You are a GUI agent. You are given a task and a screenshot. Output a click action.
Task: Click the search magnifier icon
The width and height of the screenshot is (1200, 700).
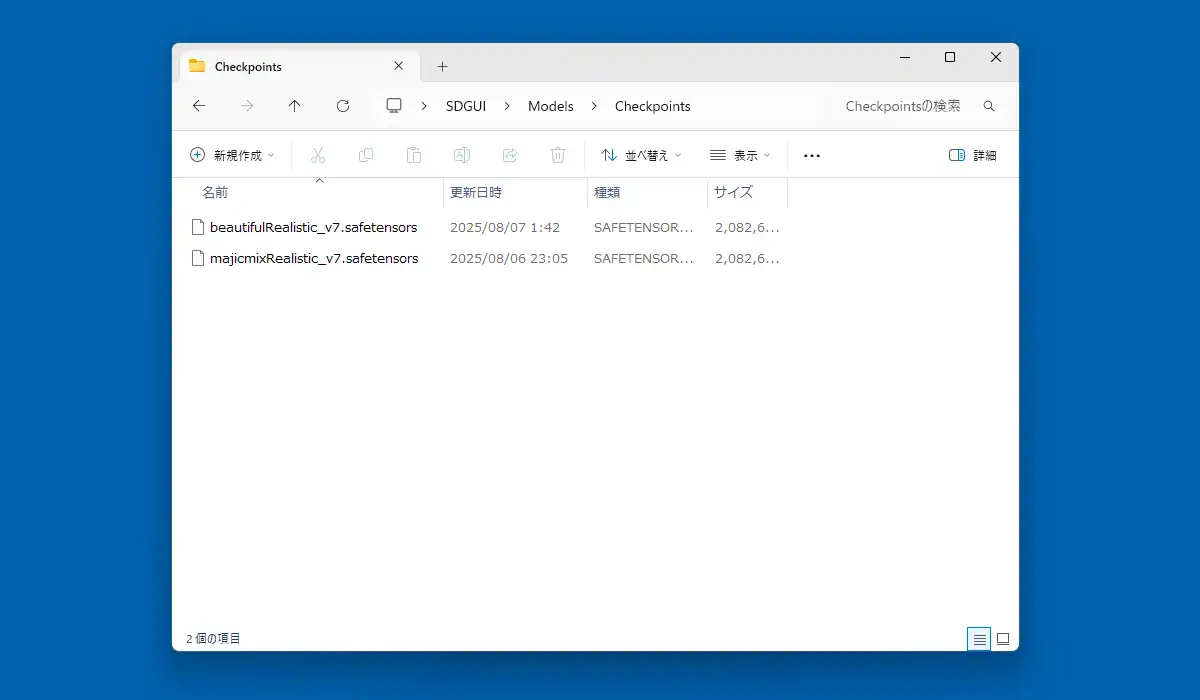pos(989,106)
